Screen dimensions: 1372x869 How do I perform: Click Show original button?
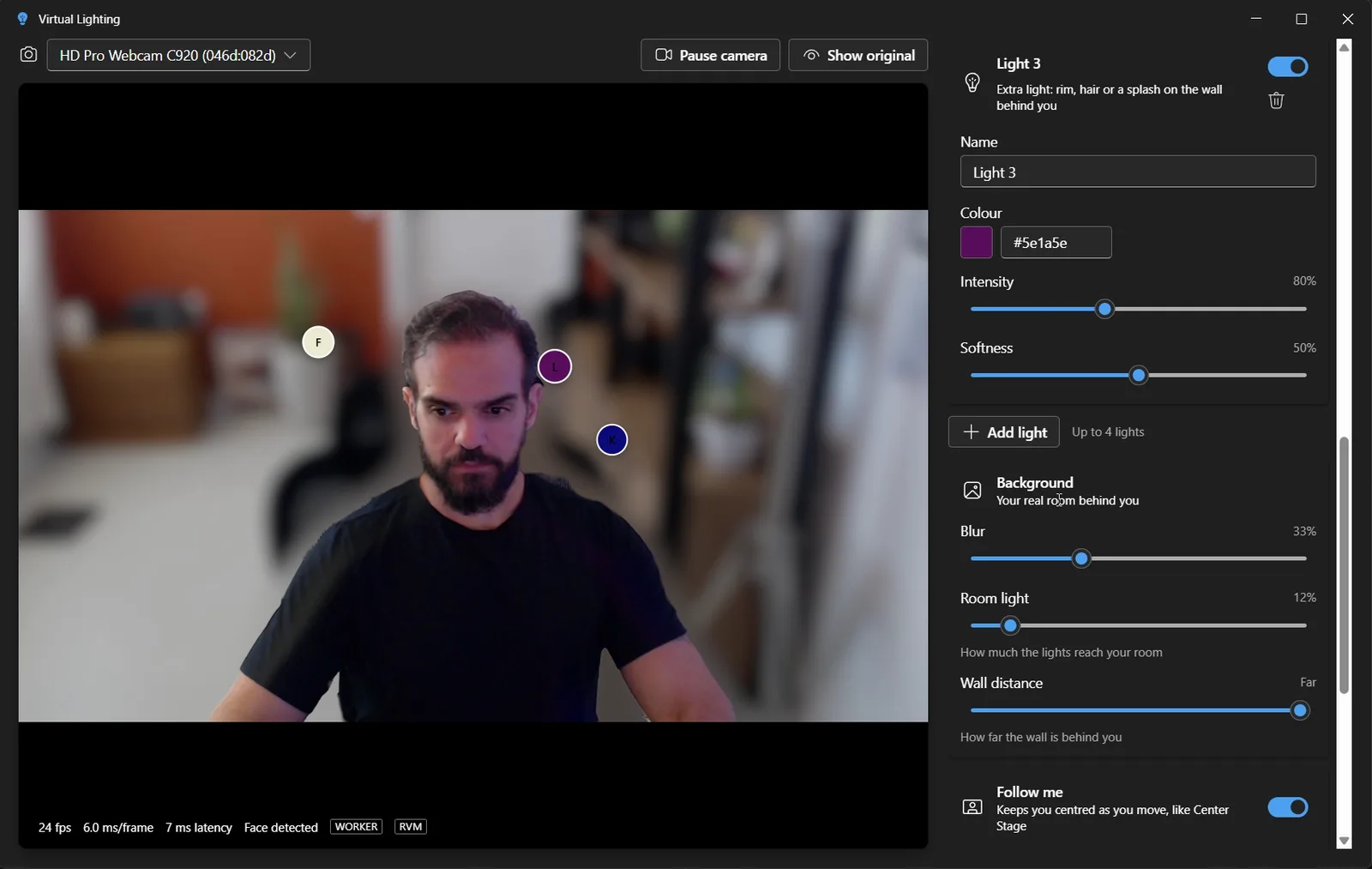pos(858,55)
